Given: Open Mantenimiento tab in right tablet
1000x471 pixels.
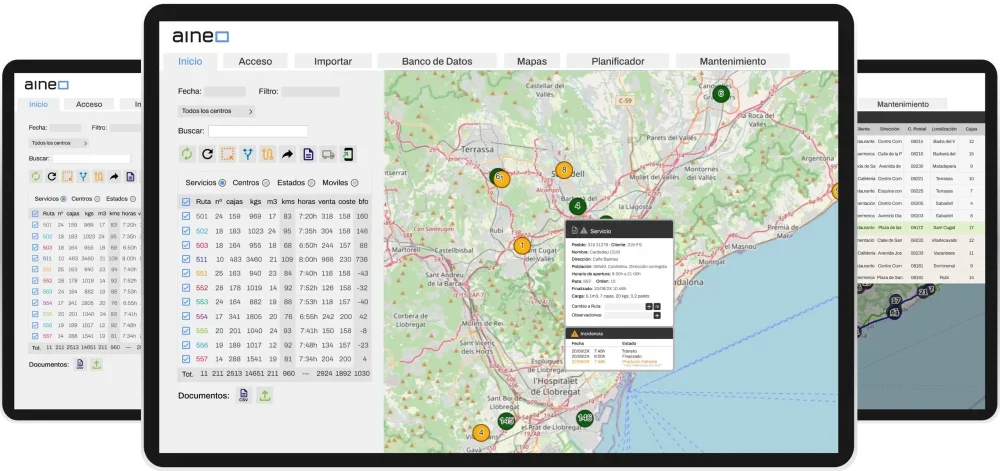Looking at the screenshot, I should tap(902, 104).
